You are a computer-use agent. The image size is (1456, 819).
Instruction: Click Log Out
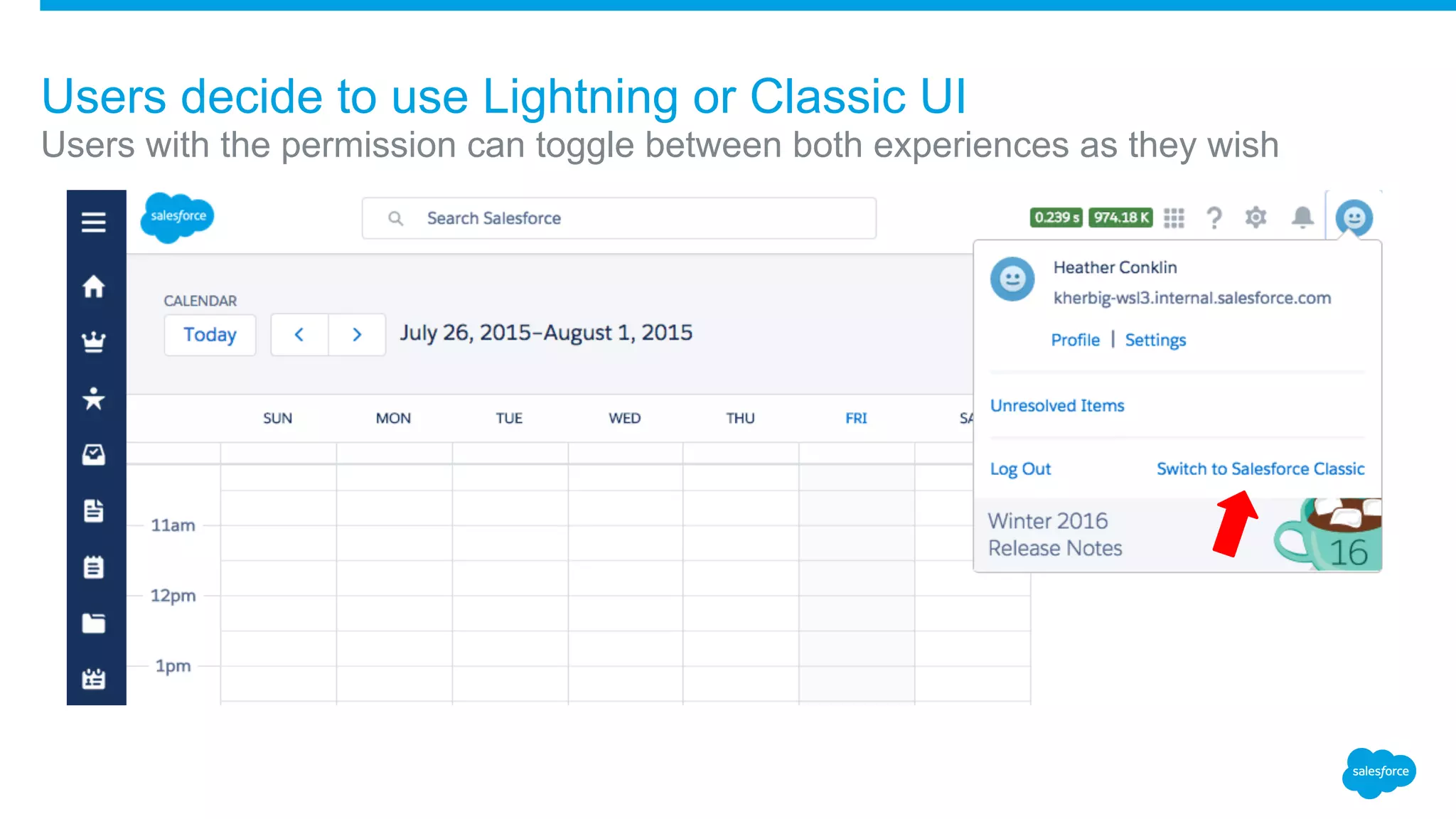pyautogui.click(x=1020, y=469)
